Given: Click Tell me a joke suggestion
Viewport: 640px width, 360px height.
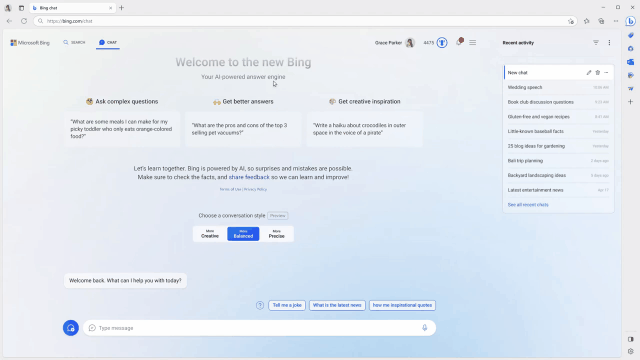Looking at the screenshot, I should pos(287,305).
